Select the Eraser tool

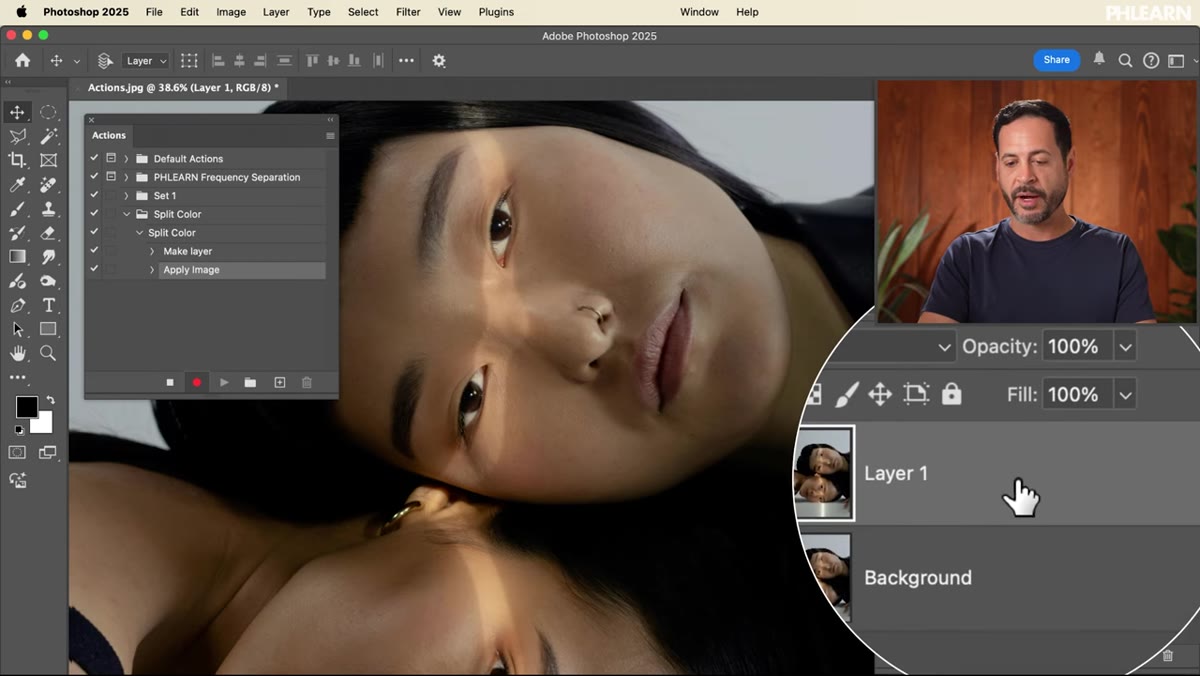tap(48, 233)
